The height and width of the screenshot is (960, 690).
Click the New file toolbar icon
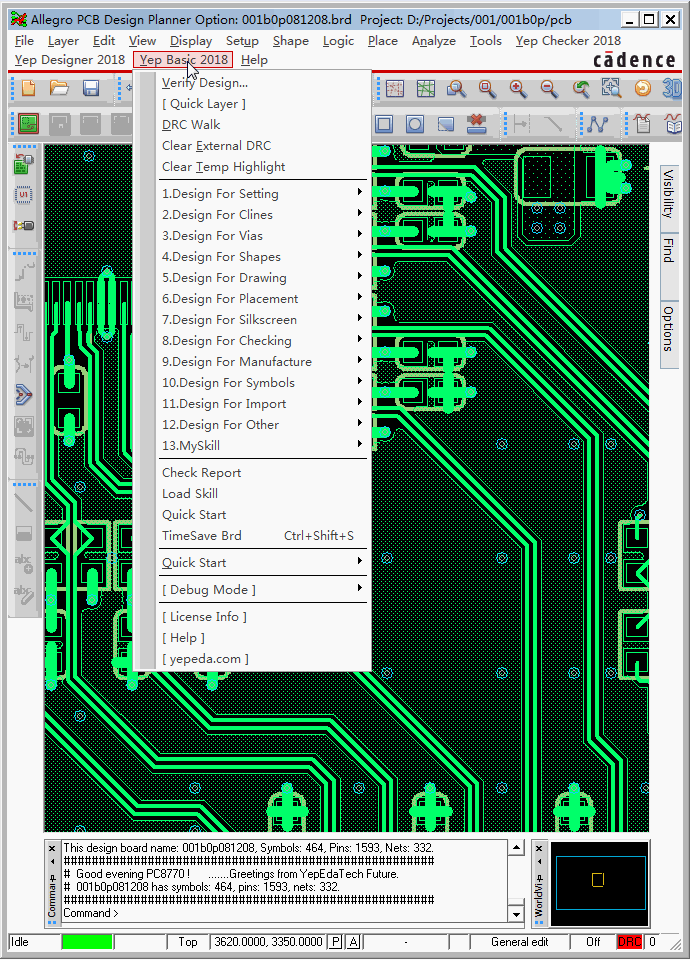coord(28,88)
